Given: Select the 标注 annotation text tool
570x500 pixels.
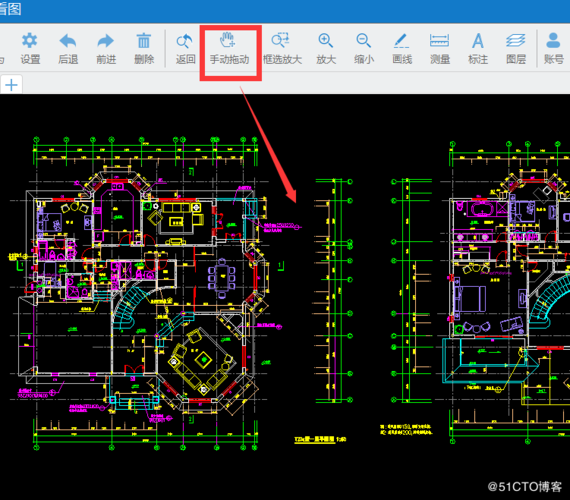Looking at the screenshot, I should pyautogui.click(x=478, y=48).
